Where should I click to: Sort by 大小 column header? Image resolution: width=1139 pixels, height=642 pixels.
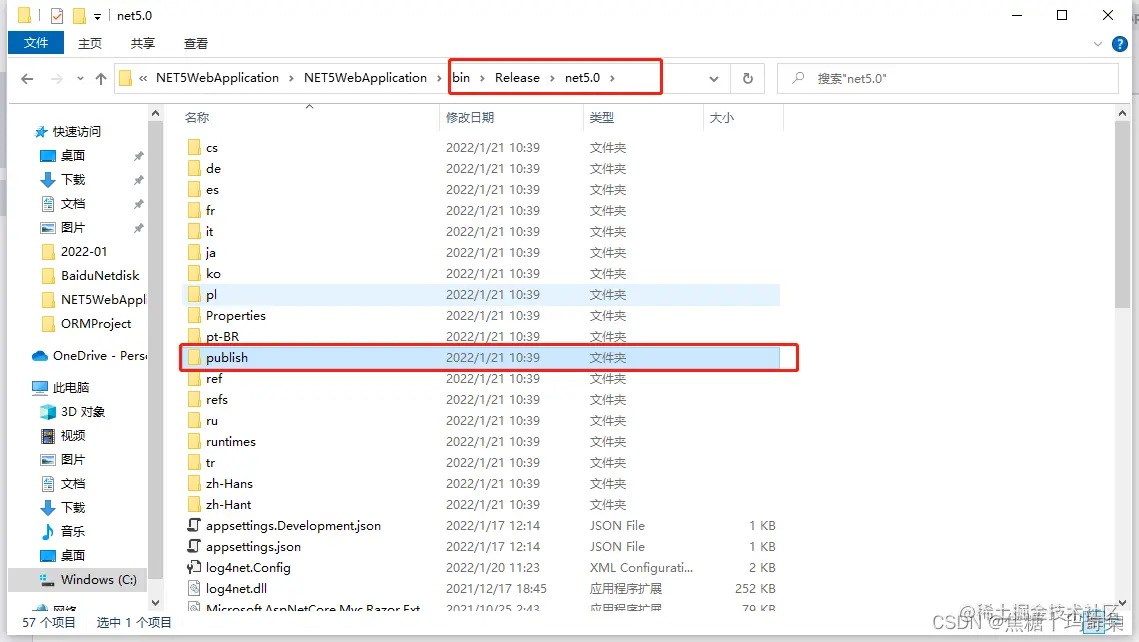click(x=721, y=117)
